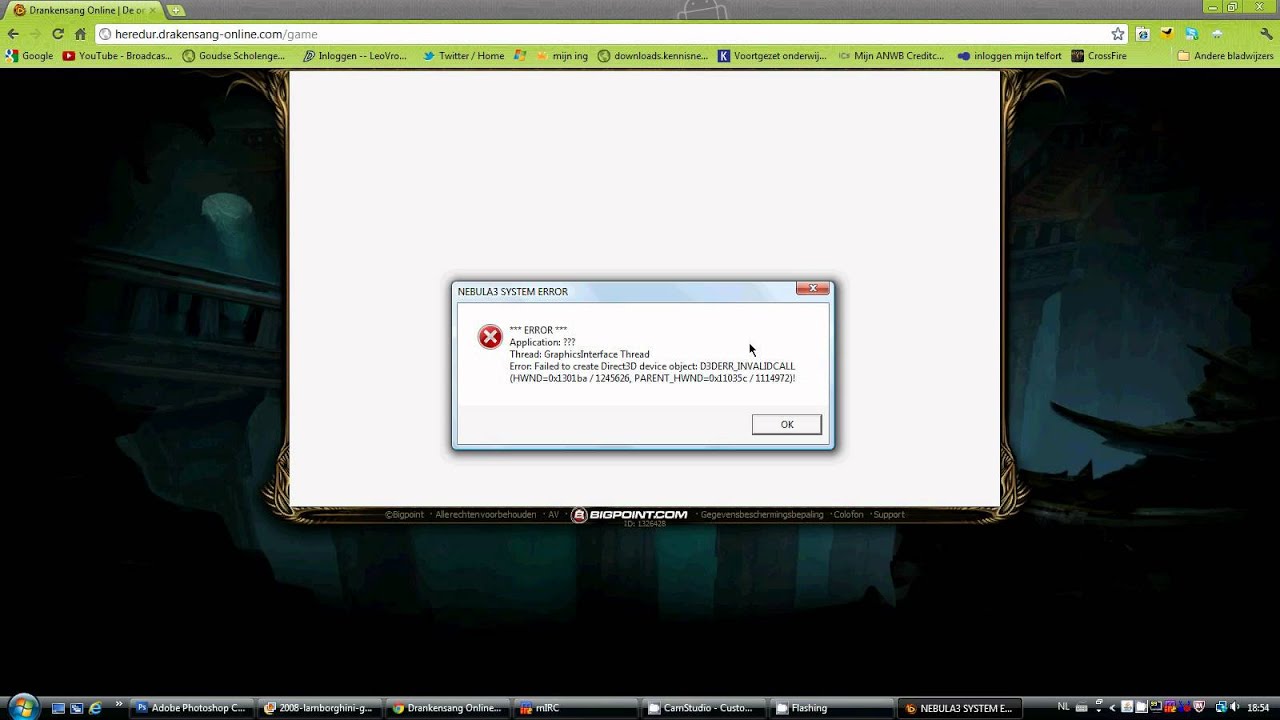Reload the Drakensang page
1280x720 pixels.
58,34
